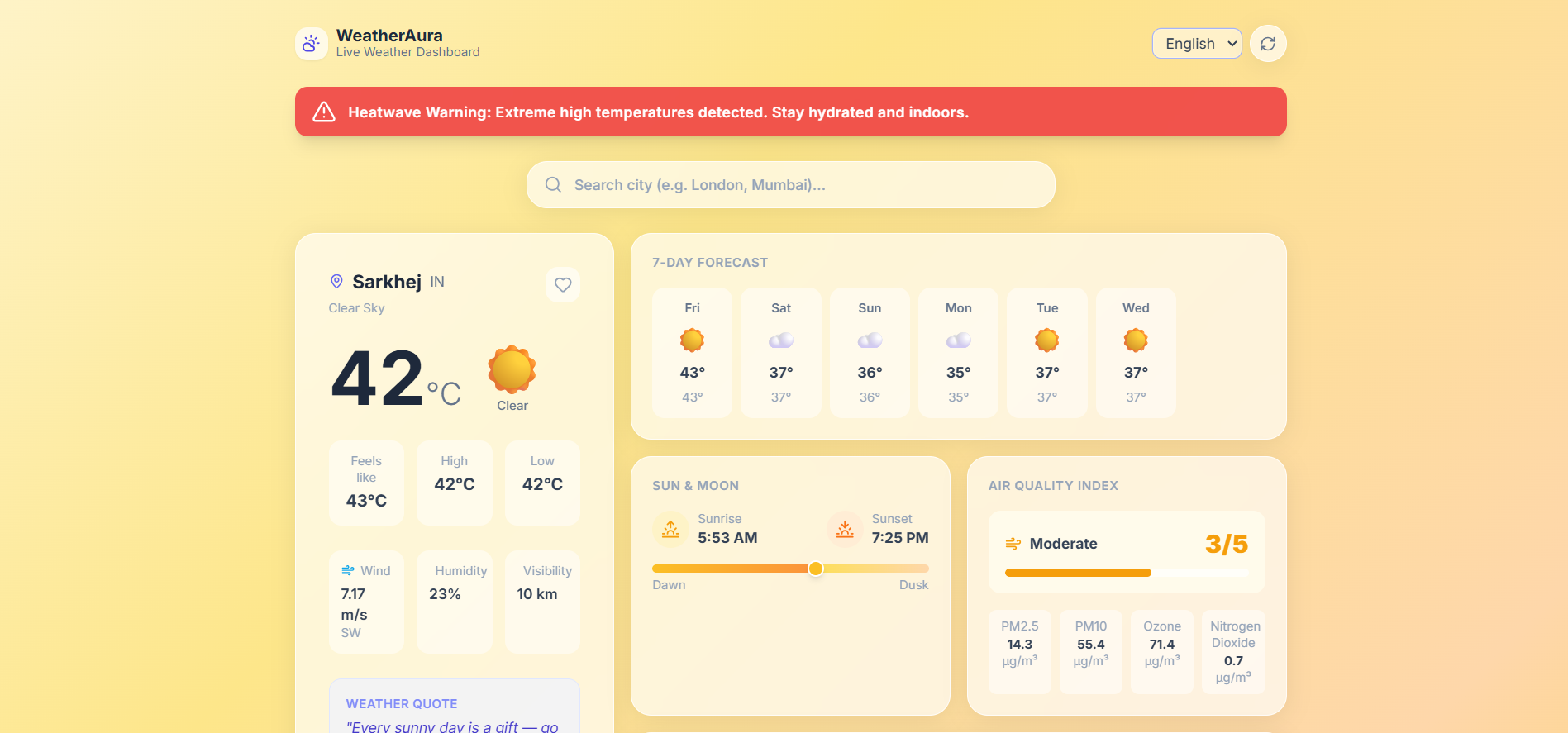Click the cloud icon in Sun forecast
Viewport: 1568px width, 733px height.
[x=870, y=340]
